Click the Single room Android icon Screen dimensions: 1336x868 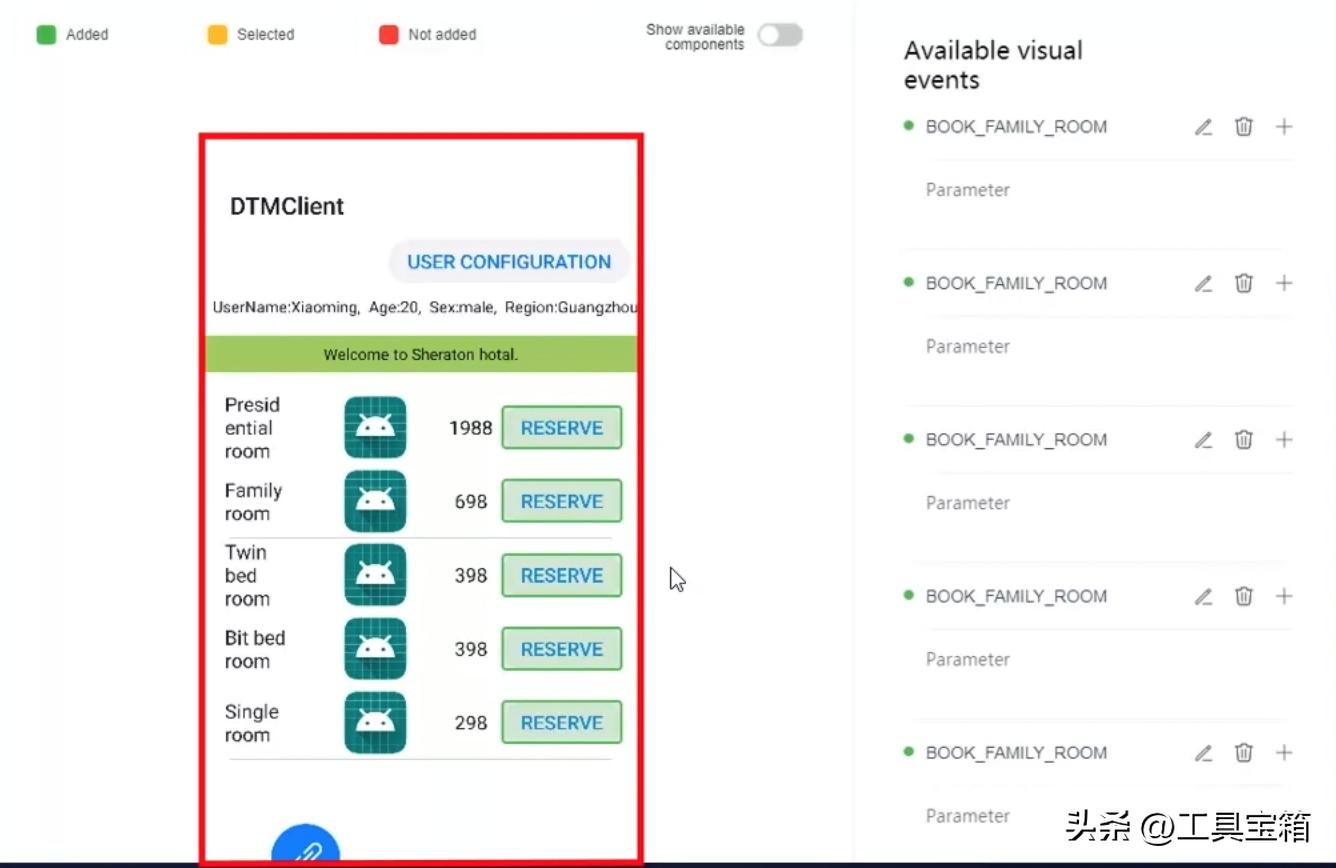[375, 722]
